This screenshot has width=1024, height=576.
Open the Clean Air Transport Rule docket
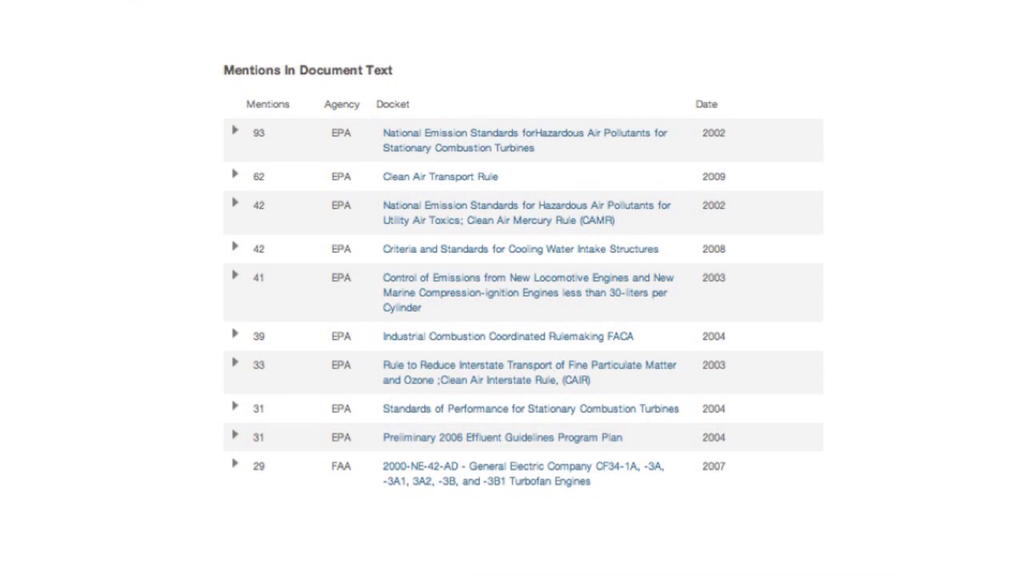tap(440, 177)
